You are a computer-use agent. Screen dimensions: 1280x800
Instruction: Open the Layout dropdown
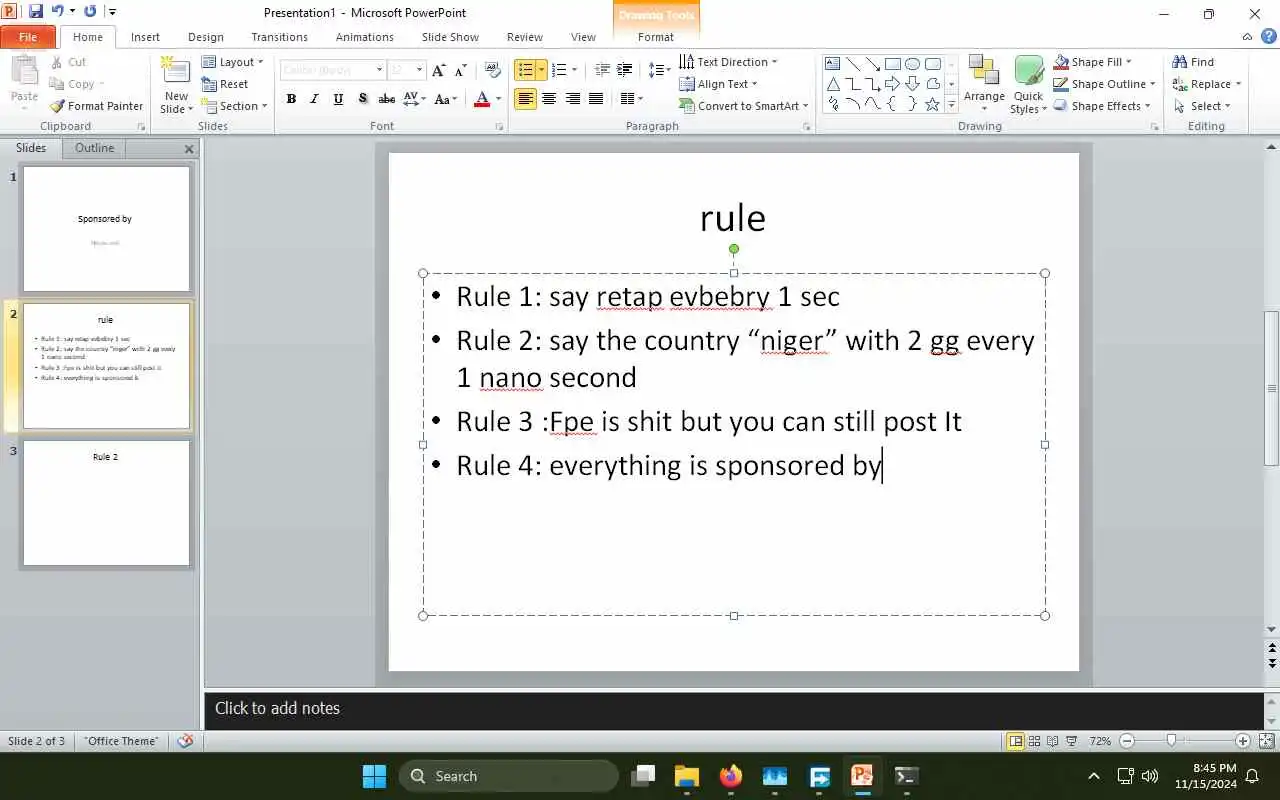click(x=233, y=62)
